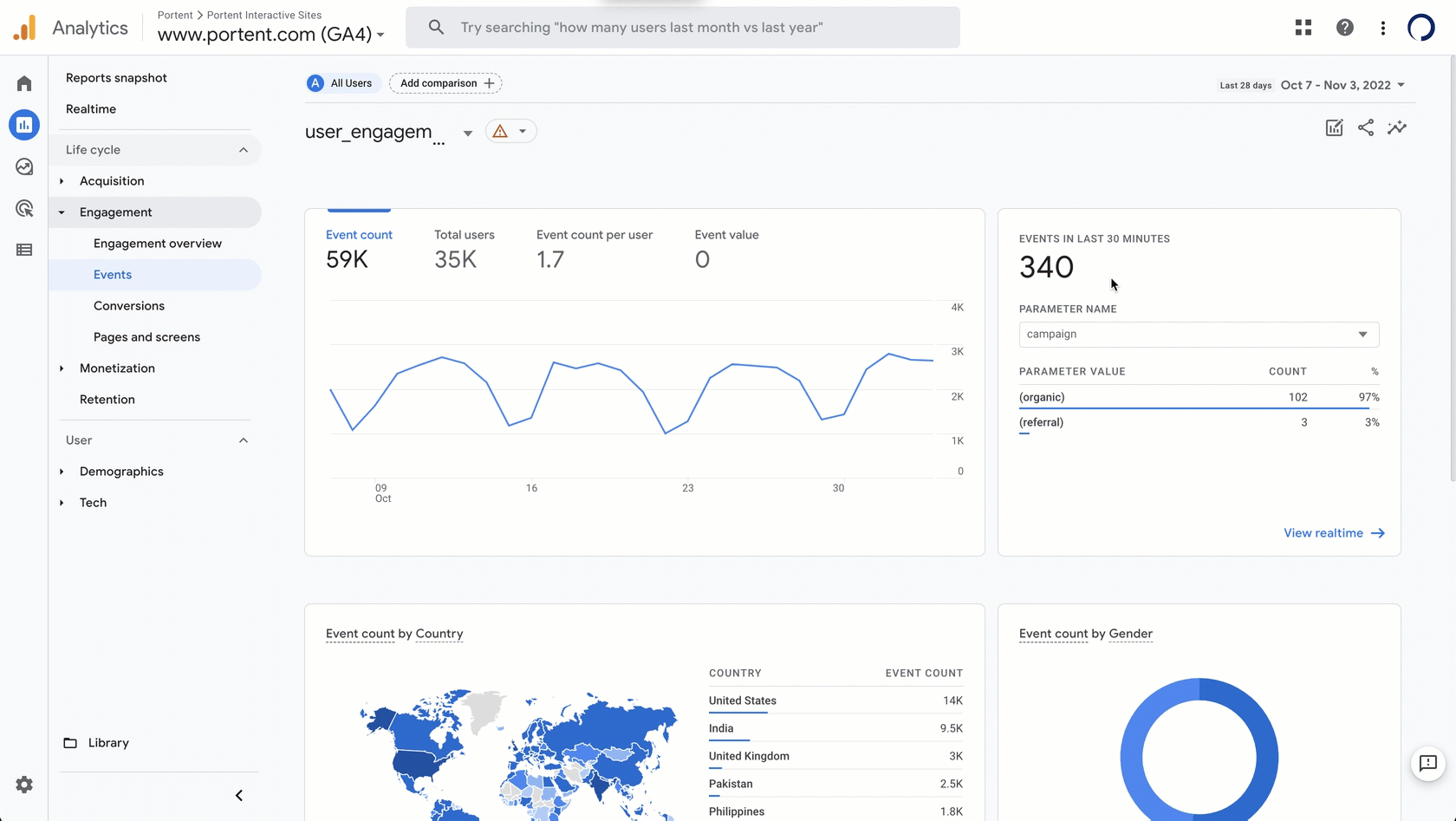
Task: Click the Share this report icon
Action: [1365, 128]
